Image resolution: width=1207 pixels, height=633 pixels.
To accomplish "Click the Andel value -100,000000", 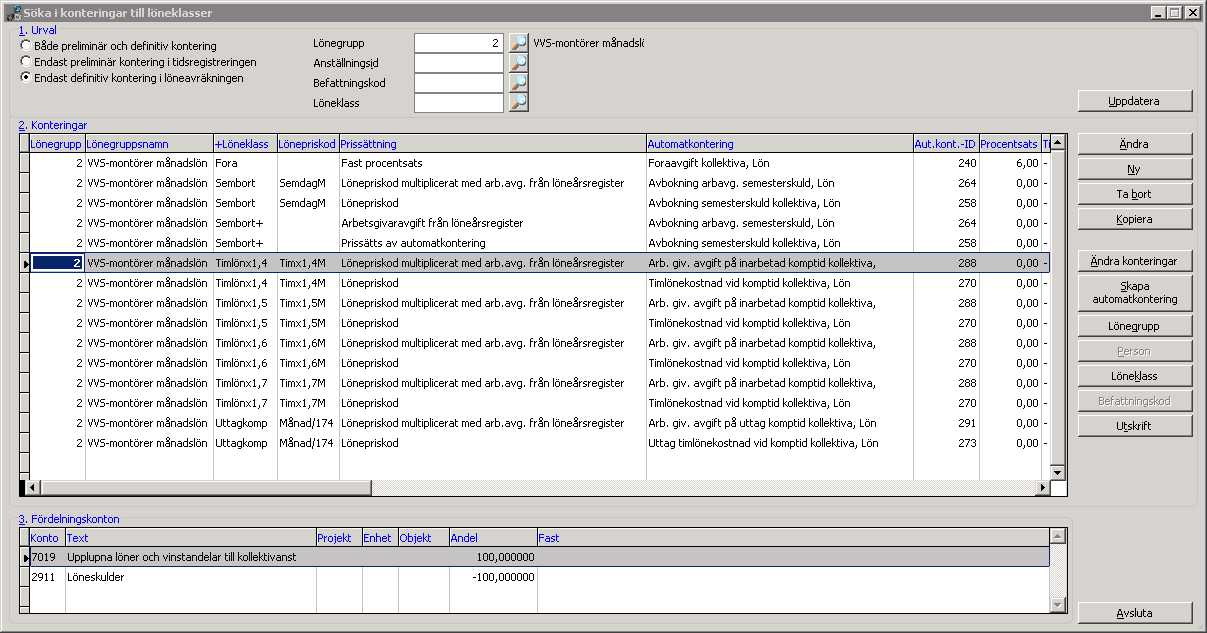I will [493, 577].
